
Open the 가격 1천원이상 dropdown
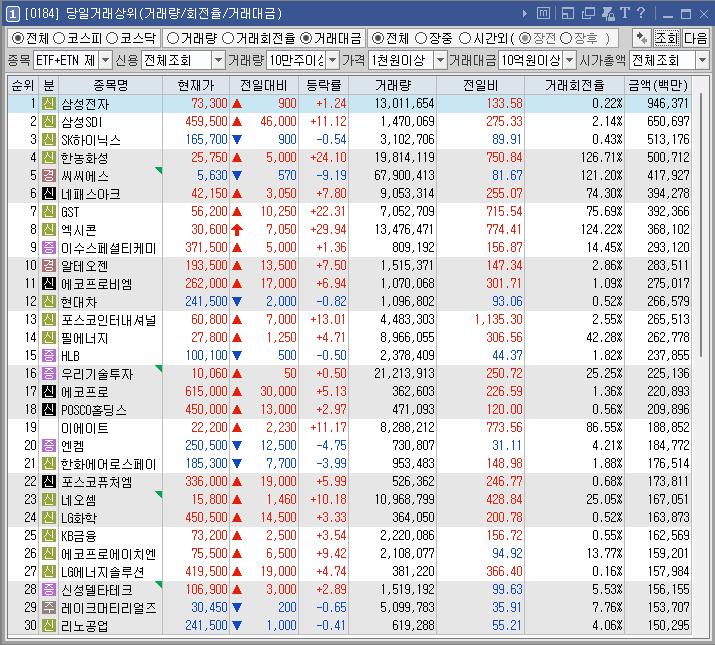point(440,60)
